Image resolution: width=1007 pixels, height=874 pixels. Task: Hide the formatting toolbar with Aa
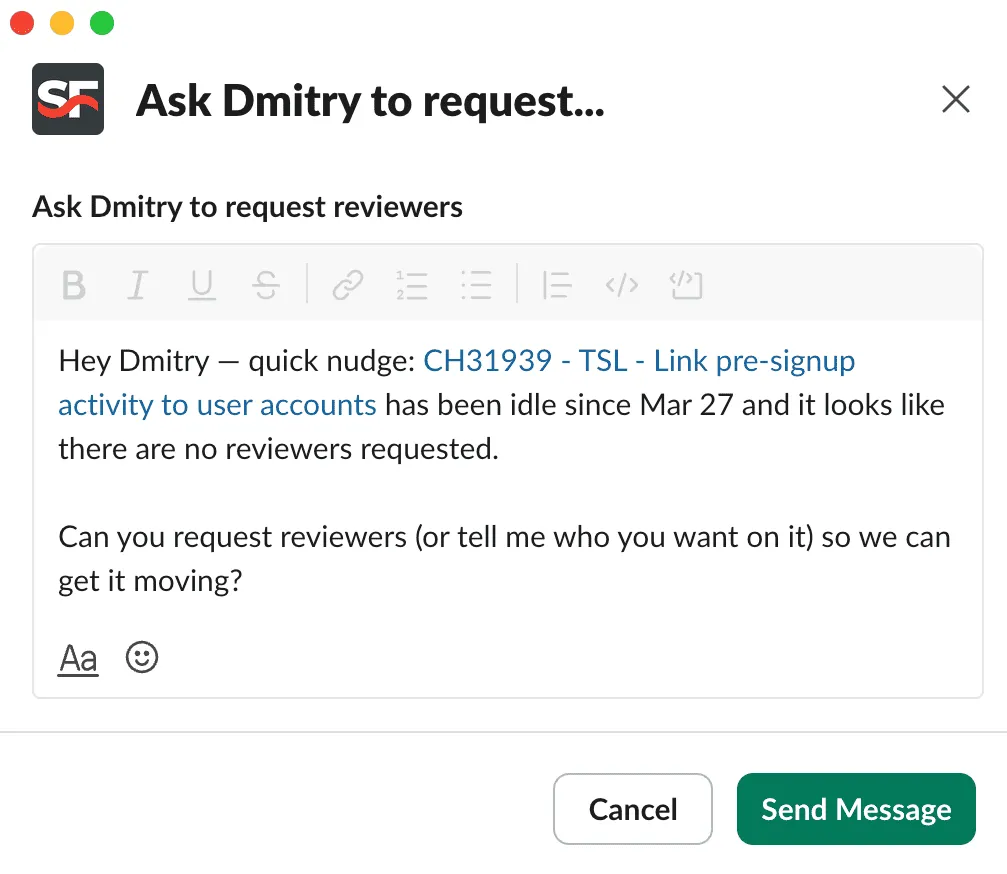(x=78, y=659)
